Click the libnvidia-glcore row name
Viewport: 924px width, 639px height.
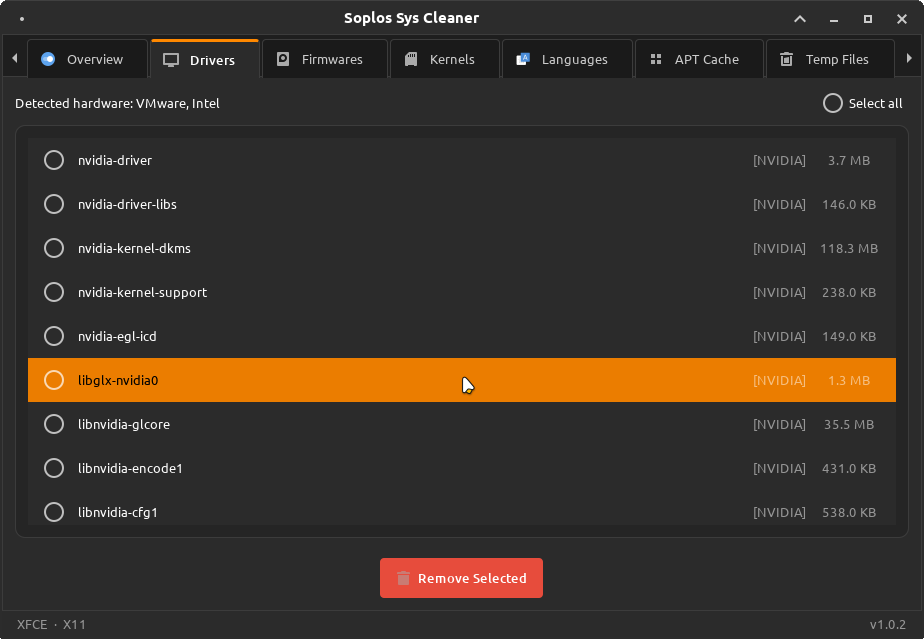point(124,424)
